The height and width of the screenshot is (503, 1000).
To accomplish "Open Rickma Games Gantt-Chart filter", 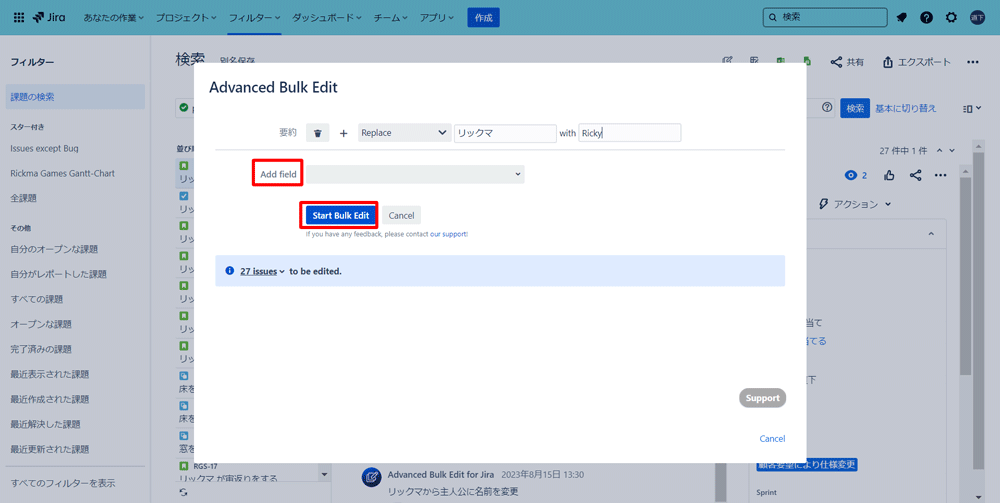I will (62, 173).
